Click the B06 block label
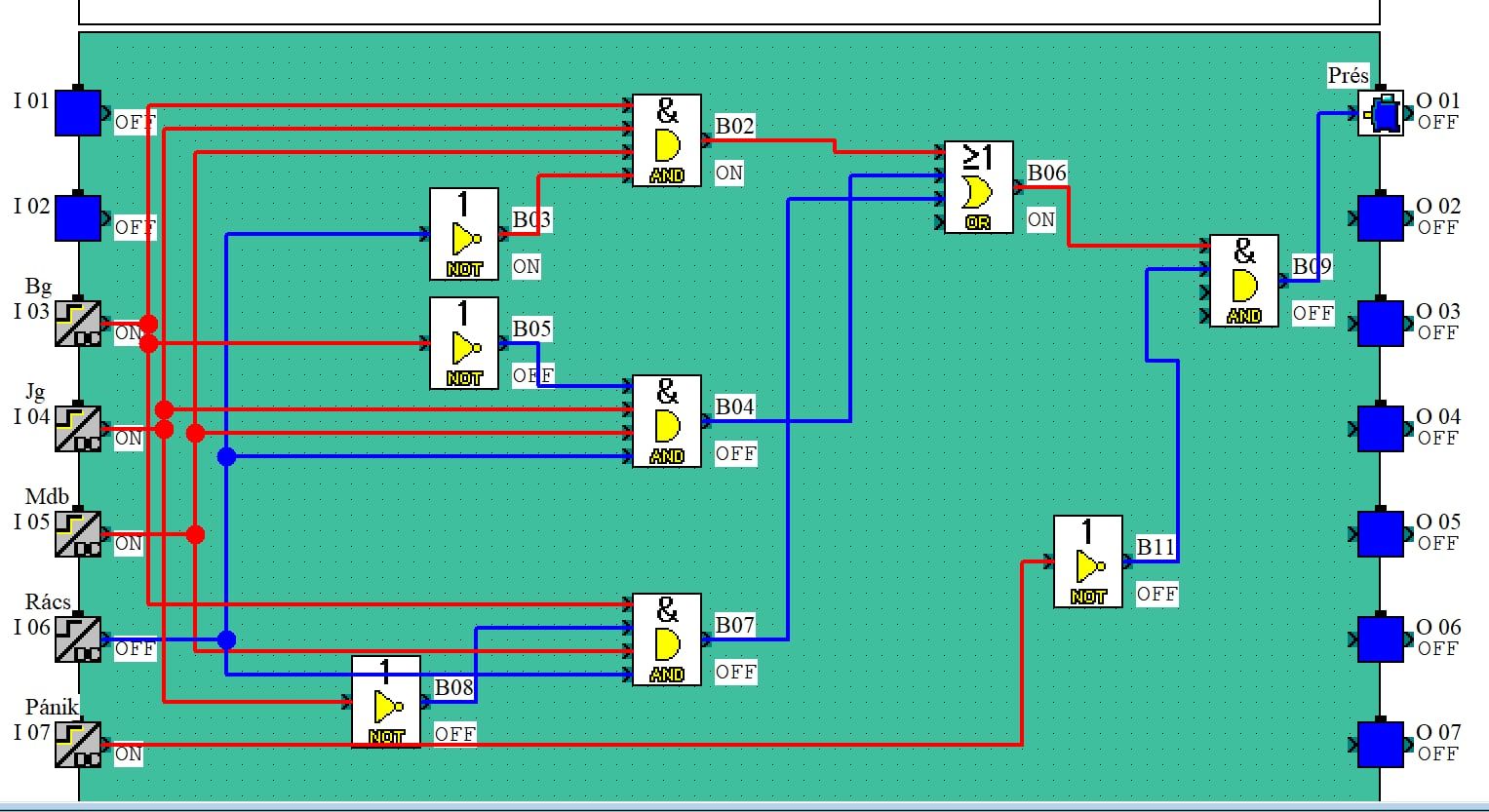 1047,173
